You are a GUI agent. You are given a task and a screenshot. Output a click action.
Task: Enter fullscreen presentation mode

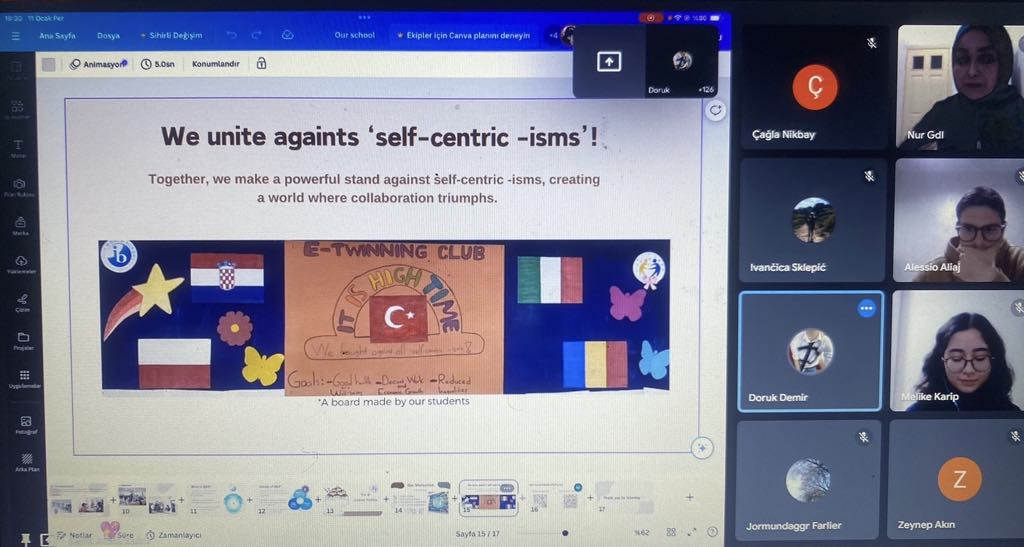692,533
